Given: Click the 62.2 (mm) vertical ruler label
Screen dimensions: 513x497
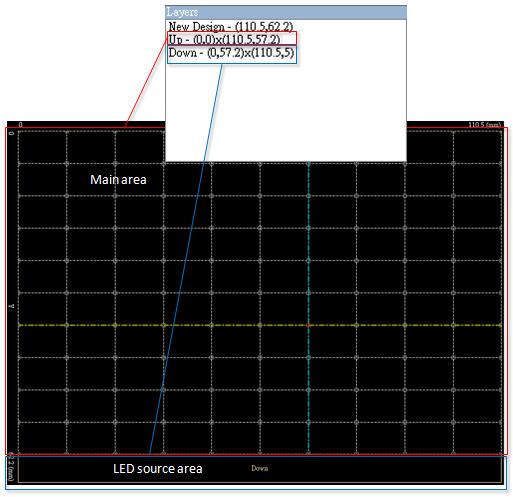Looking at the screenshot, I should click(11, 466).
